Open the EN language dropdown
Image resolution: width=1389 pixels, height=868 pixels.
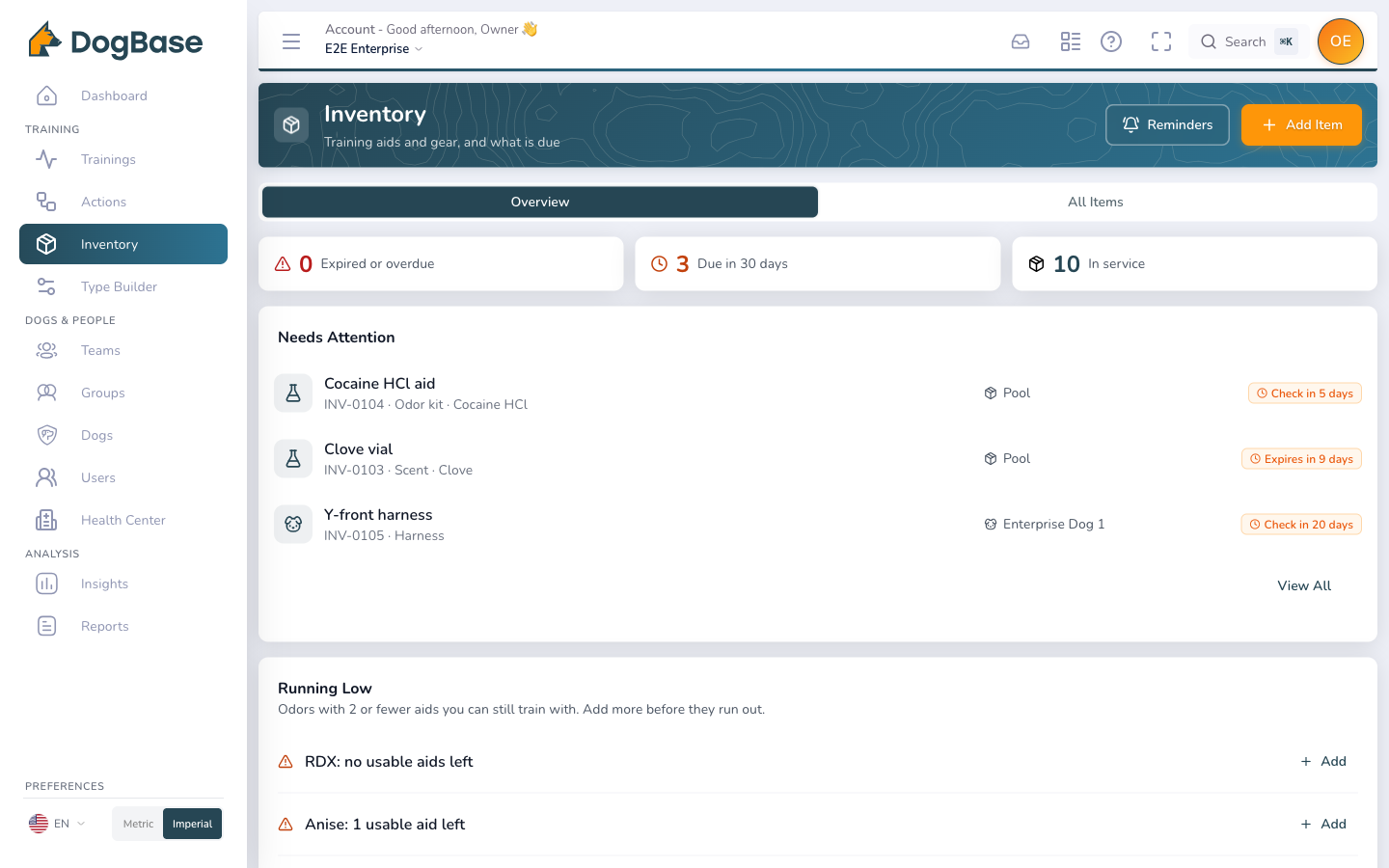click(58, 824)
